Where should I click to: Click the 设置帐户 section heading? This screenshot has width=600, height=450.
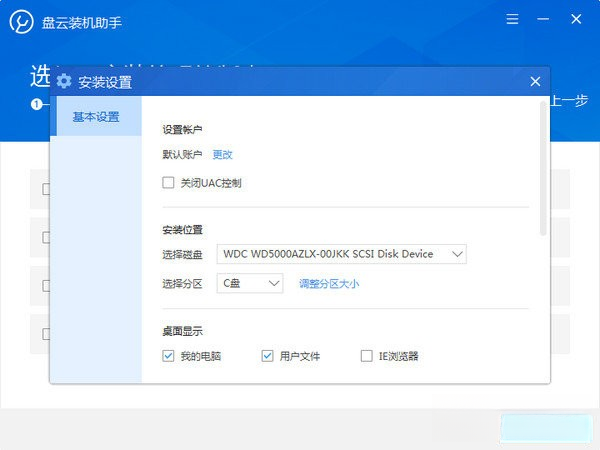182,130
